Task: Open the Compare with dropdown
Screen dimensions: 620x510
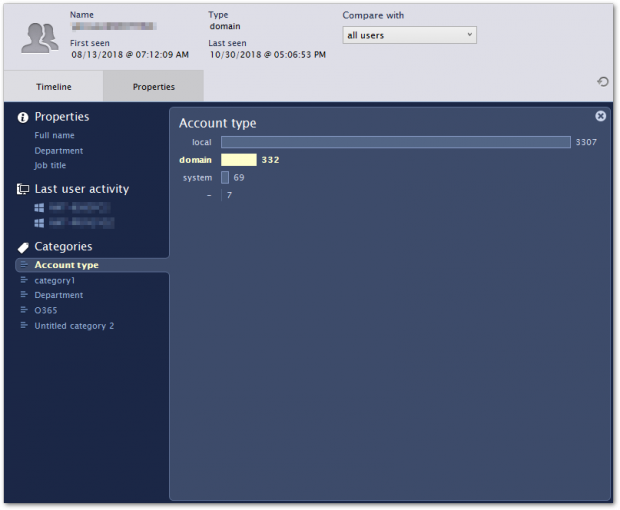Action: tap(409, 35)
